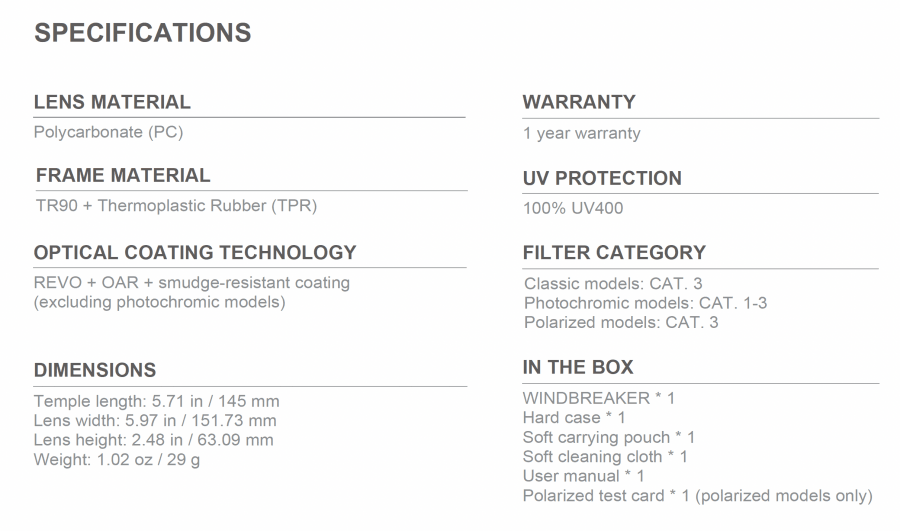Click the Lens height measurement line
The height and width of the screenshot is (531, 900).
click(x=153, y=440)
